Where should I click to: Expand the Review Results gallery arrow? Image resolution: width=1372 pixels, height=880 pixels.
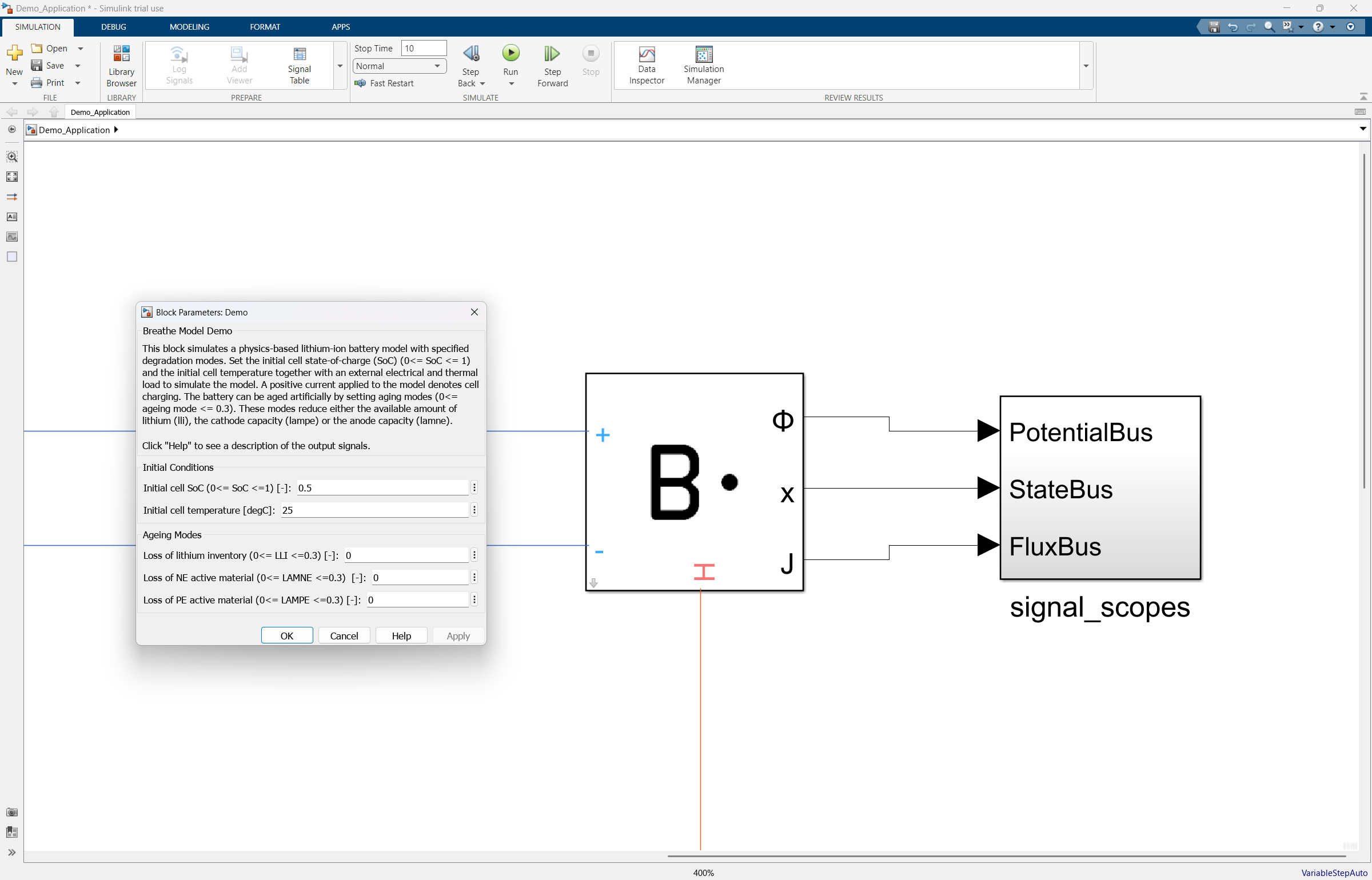(1086, 66)
